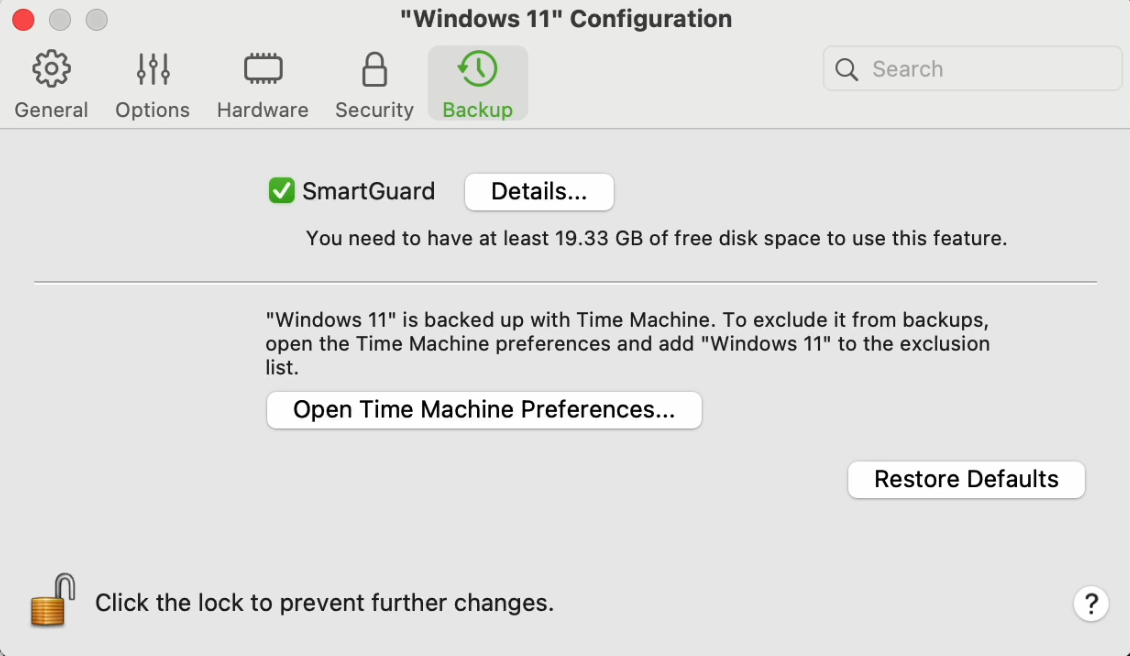Uncheck the SmartGuard checkbox
The height and width of the screenshot is (656, 1130).
(282, 191)
